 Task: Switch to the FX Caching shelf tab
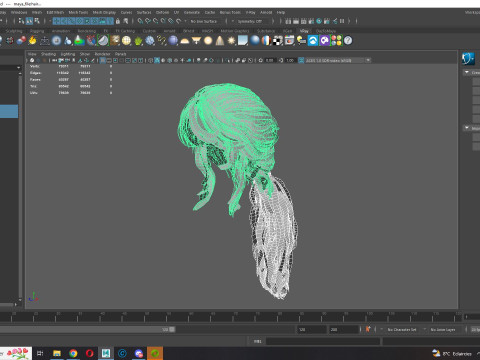click(125, 31)
